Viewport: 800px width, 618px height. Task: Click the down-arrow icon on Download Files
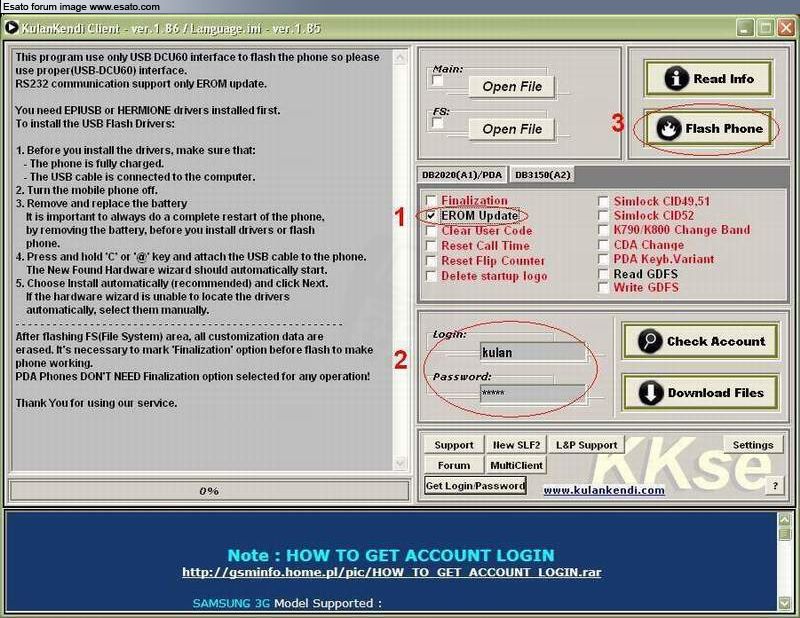pyautogui.click(x=651, y=392)
